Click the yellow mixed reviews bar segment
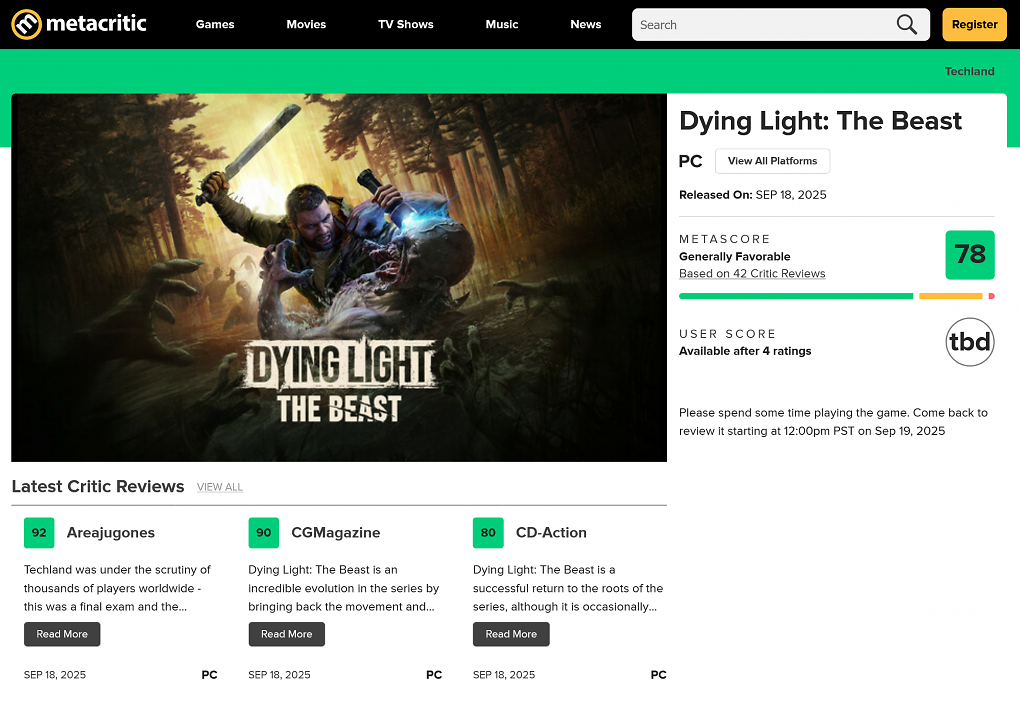The height and width of the screenshot is (701, 1020). click(x=950, y=296)
